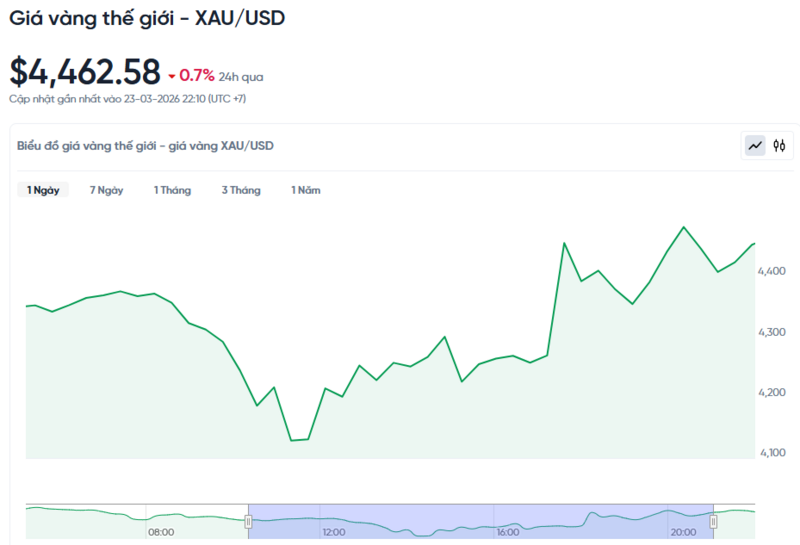The width and height of the screenshot is (800, 545).
Task: Switch to the candlestick chart view
Action: 779,146
